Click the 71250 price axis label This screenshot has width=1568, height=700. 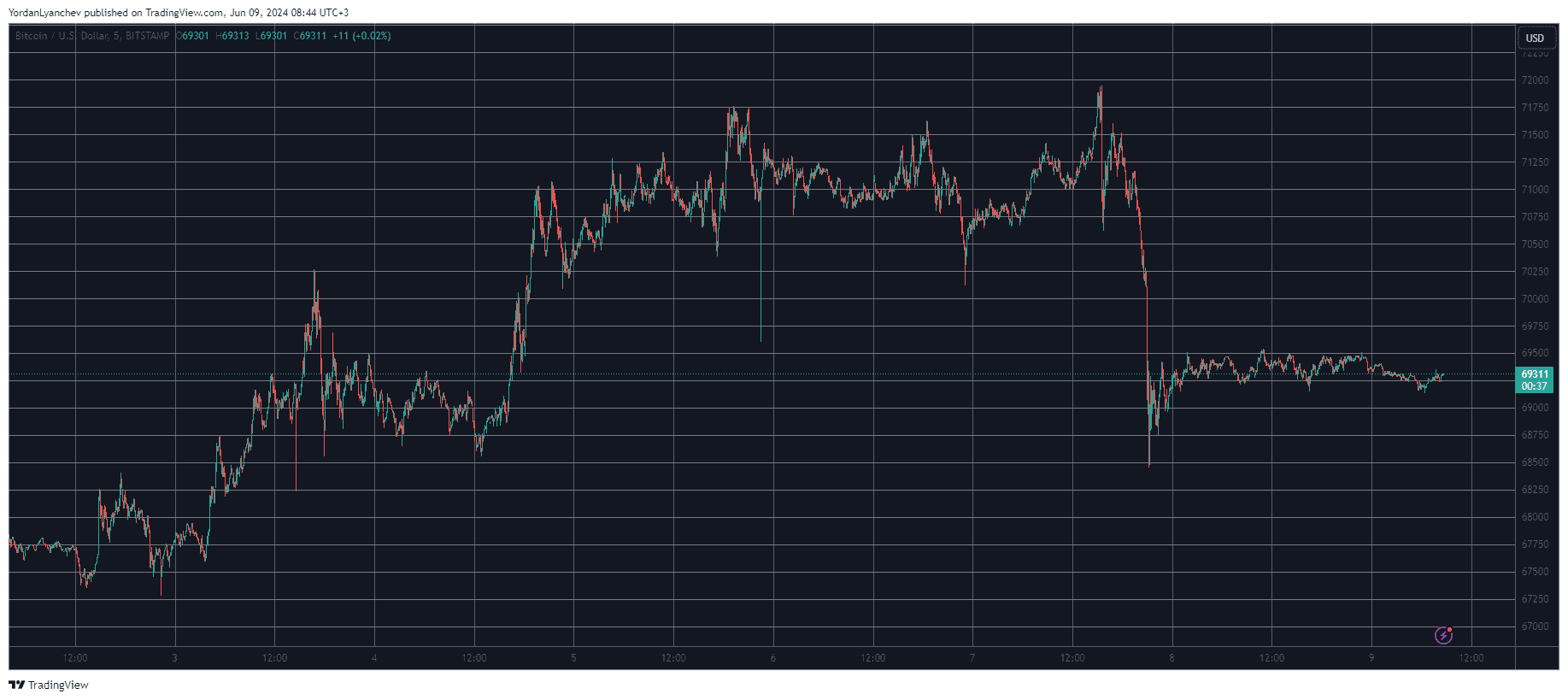(x=1535, y=162)
